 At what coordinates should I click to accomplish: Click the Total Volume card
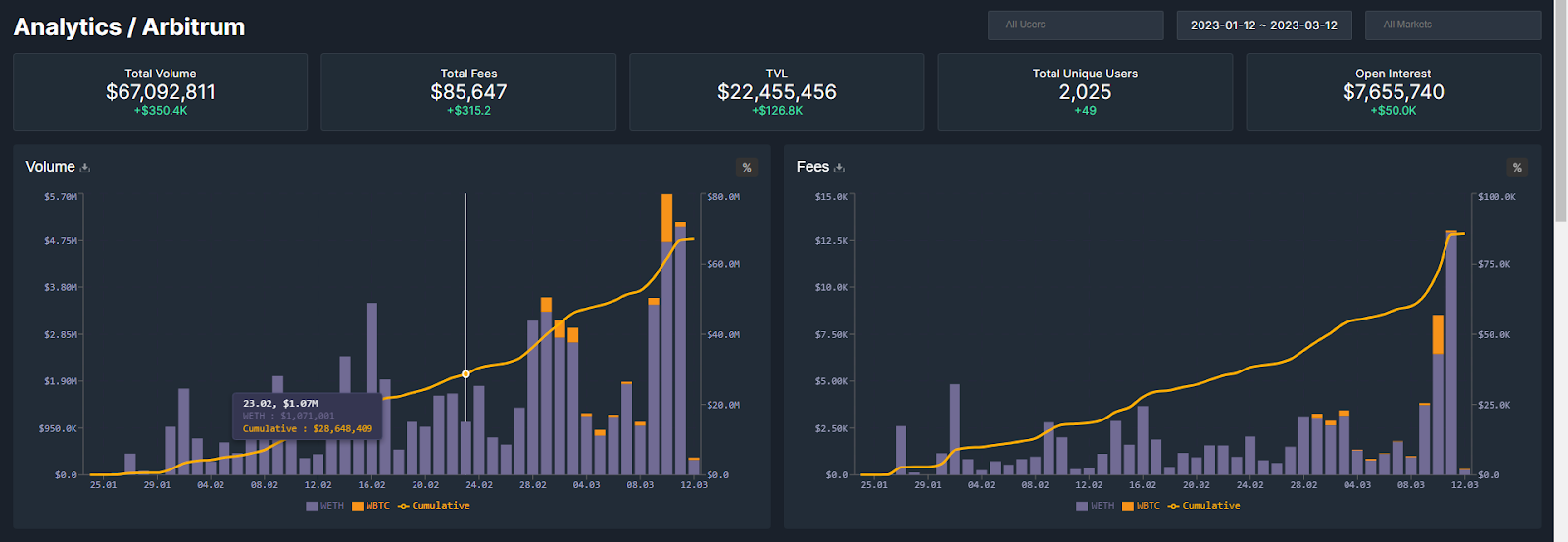[x=161, y=92]
